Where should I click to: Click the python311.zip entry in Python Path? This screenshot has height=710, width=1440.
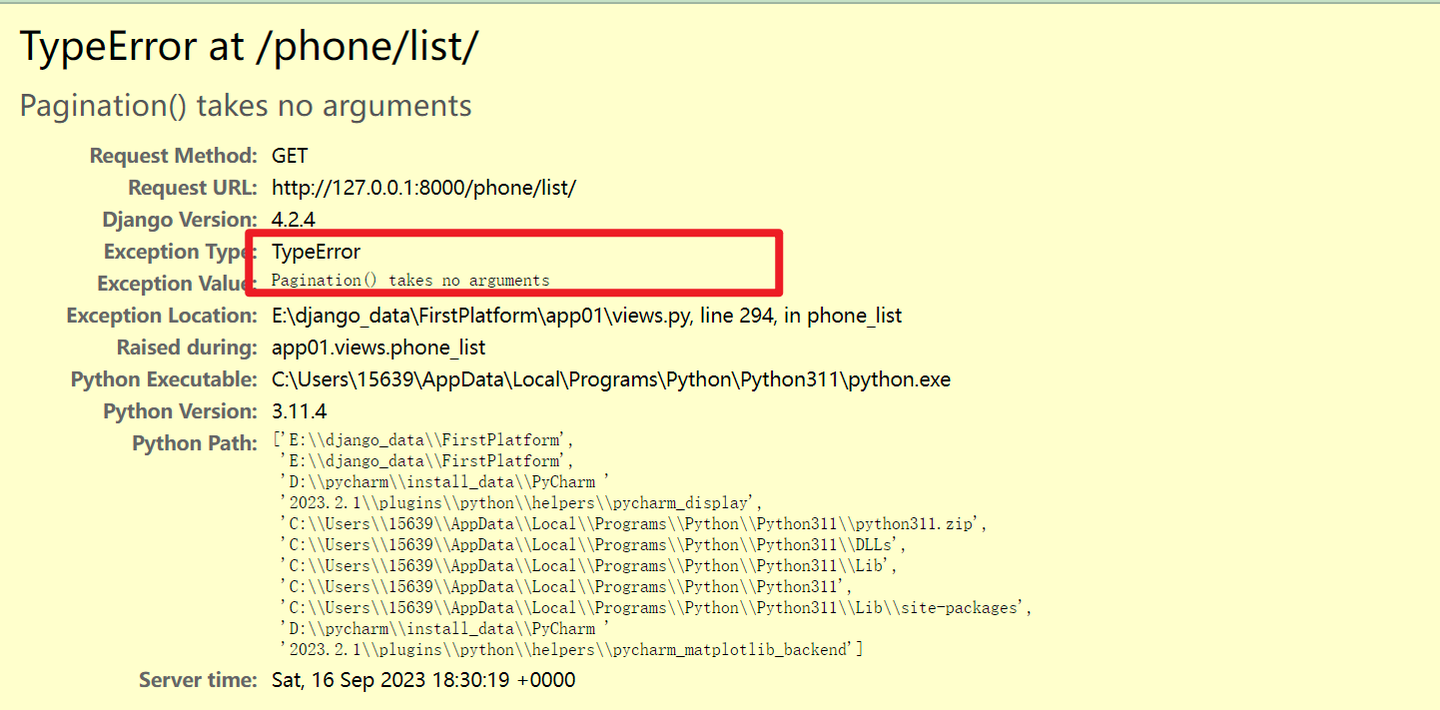[x=634, y=524]
